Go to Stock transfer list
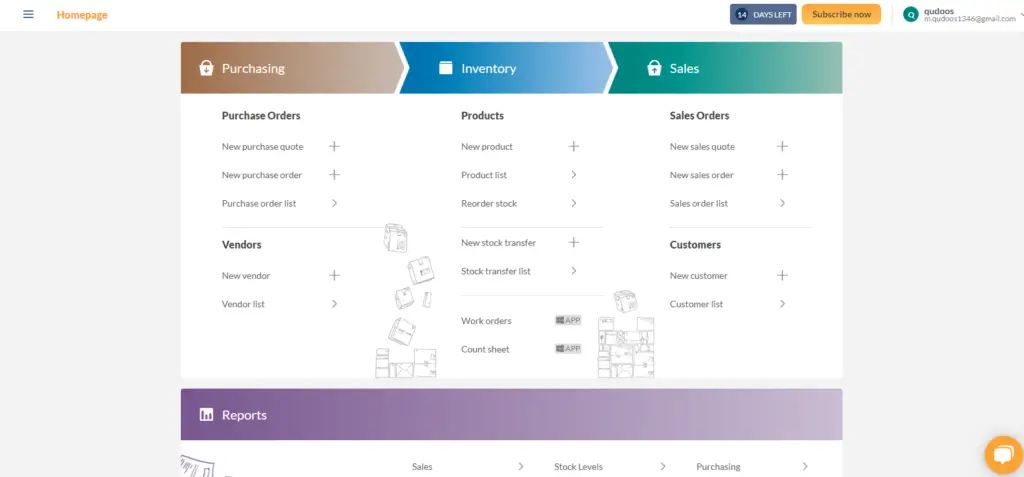The width and height of the screenshot is (1024, 477). 496,271
